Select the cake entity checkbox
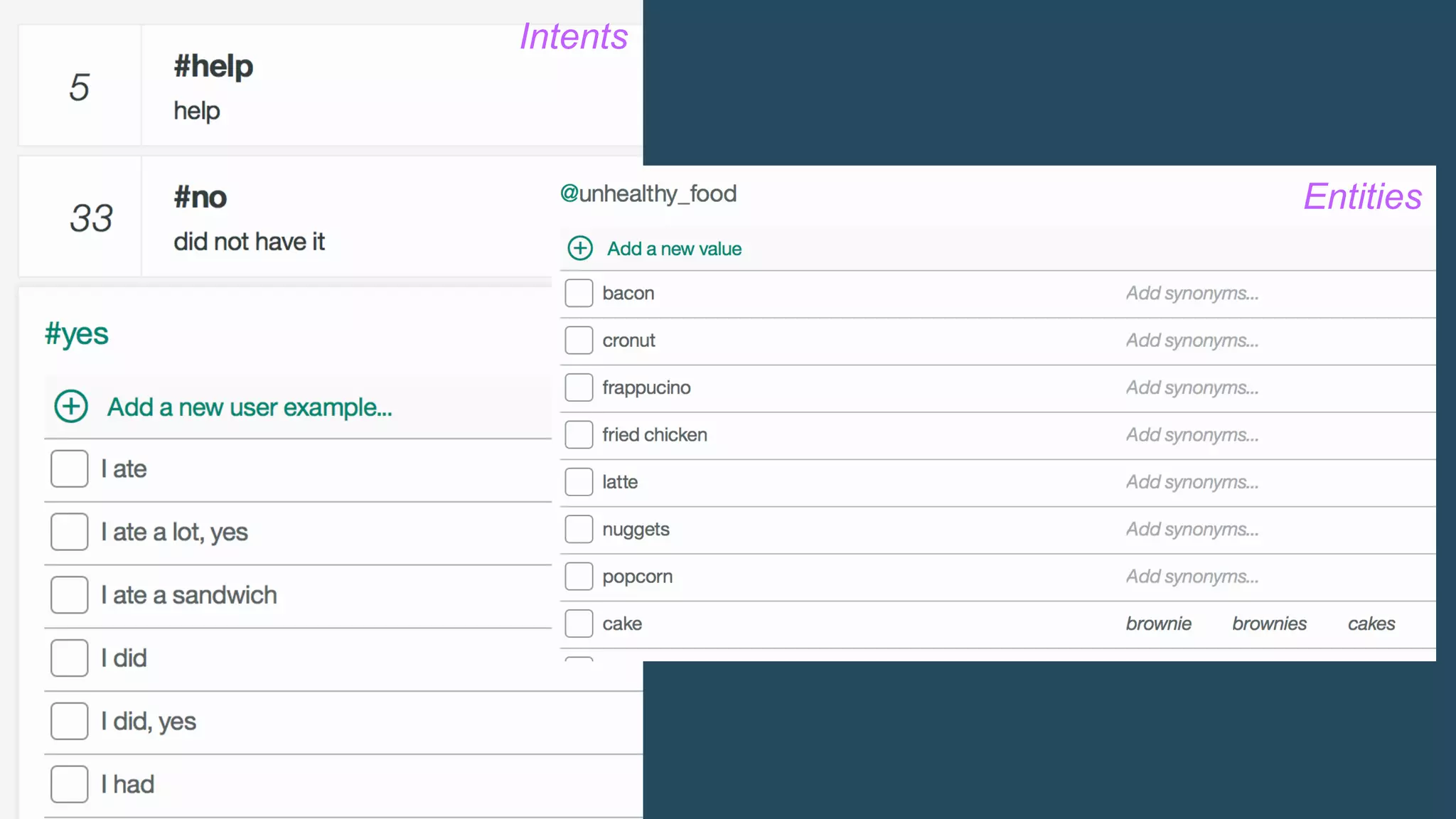The image size is (1456, 819). (579, 623)
